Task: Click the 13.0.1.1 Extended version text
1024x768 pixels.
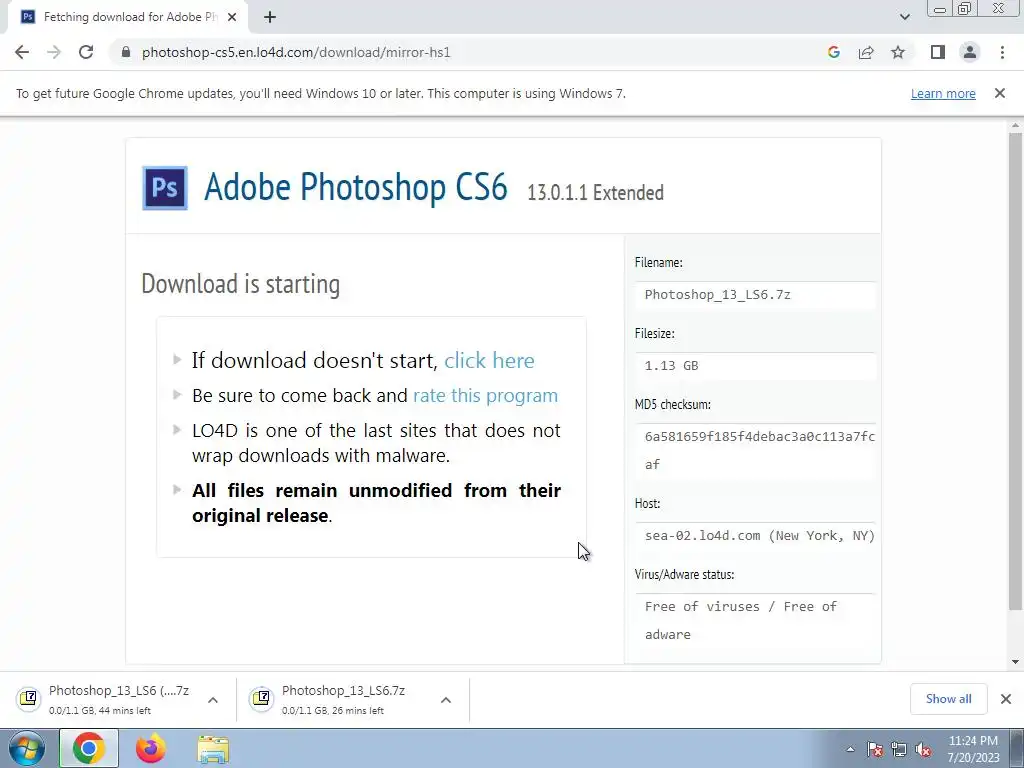Action: point(595,193)
